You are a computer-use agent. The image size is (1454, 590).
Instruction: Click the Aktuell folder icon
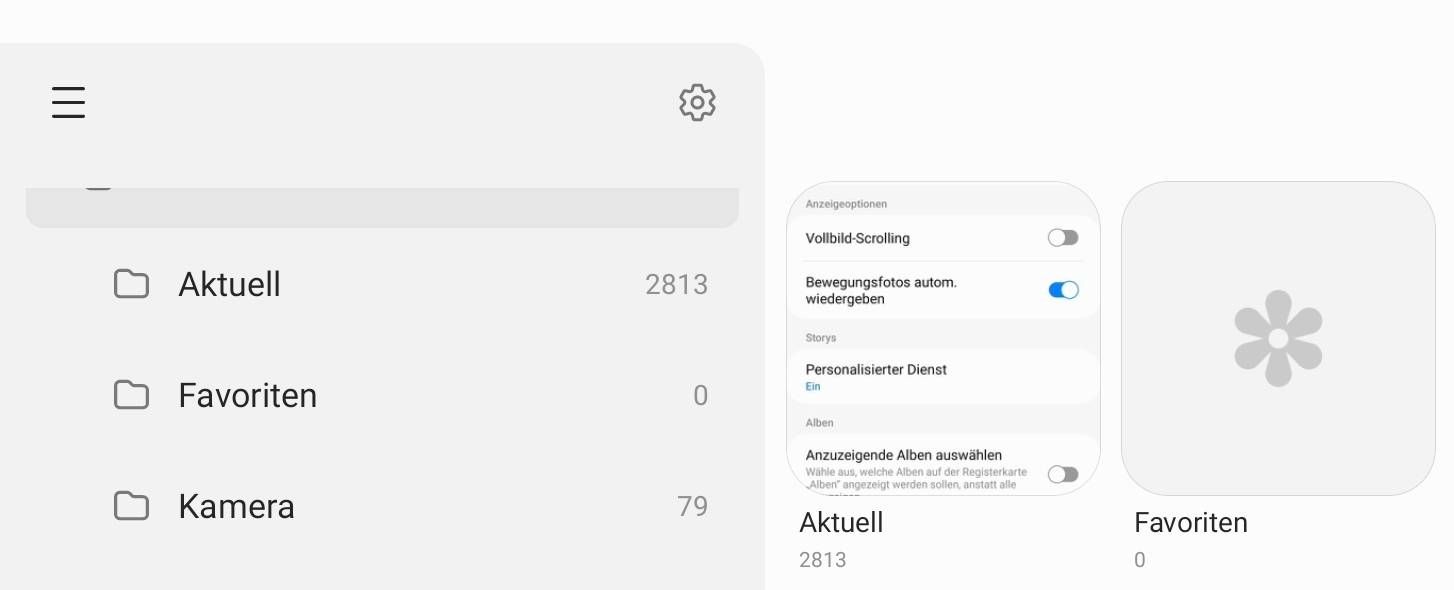click(x=131, y=285)
